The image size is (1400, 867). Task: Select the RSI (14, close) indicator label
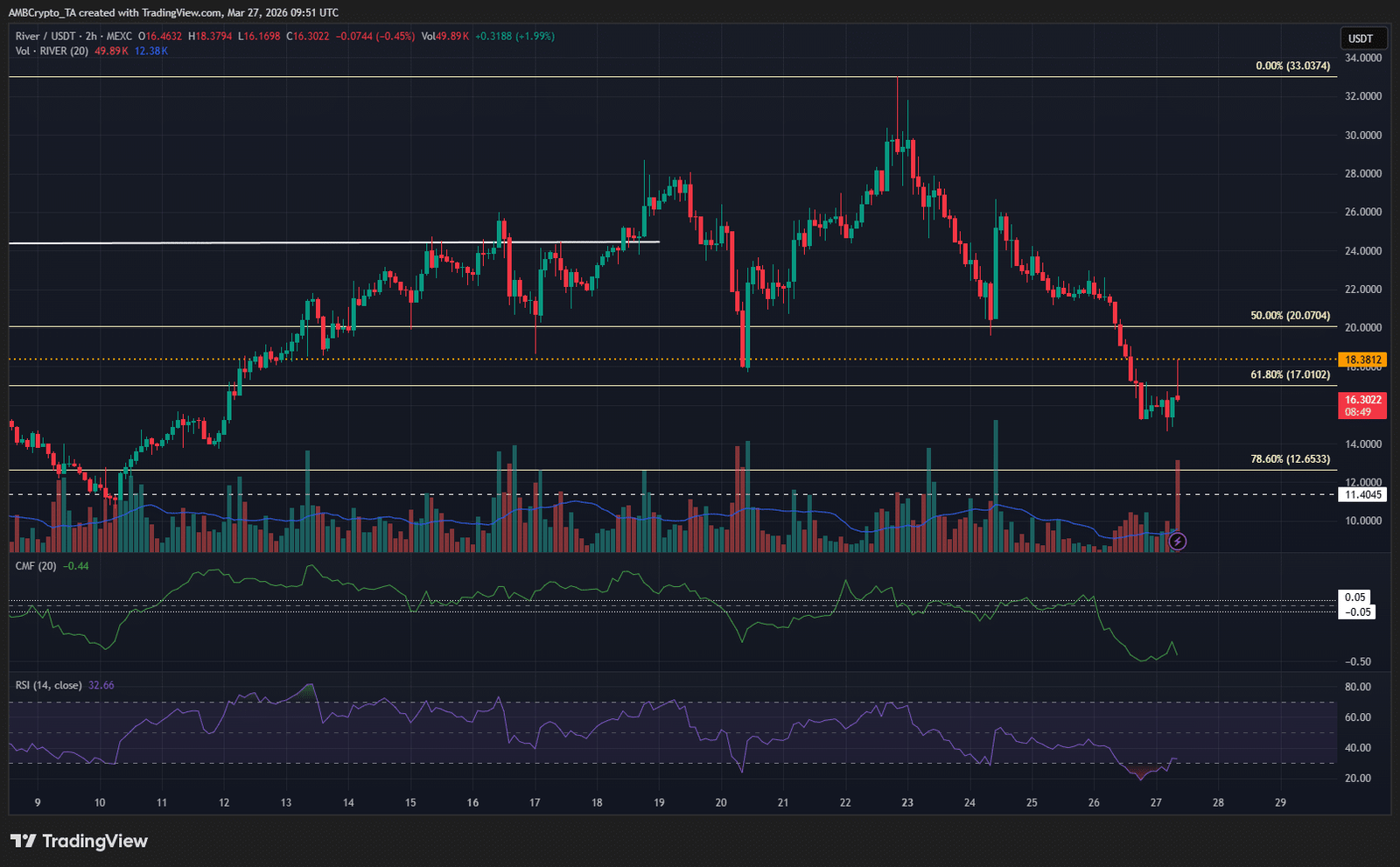[49, 685]
